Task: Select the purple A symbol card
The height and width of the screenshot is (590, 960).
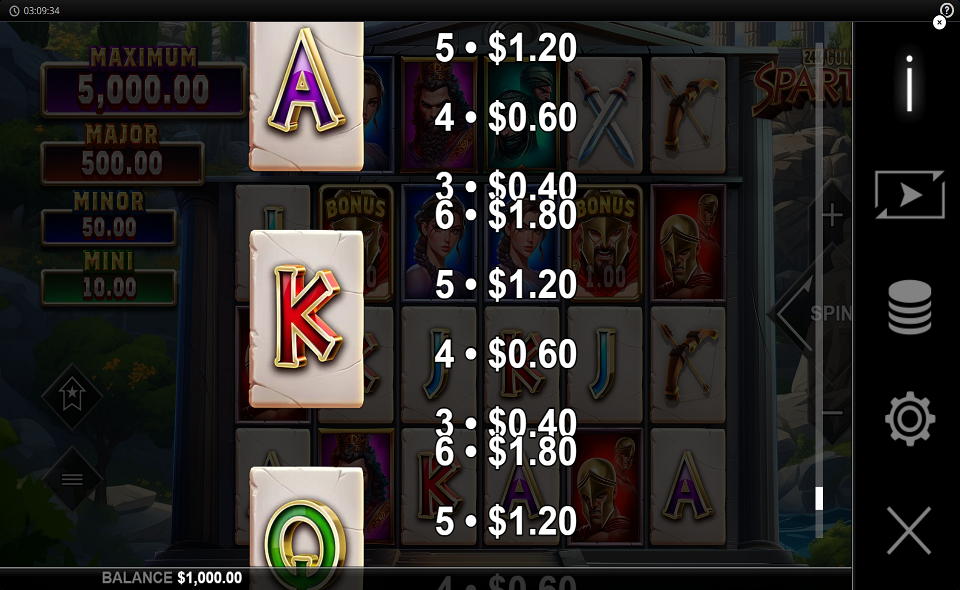Action: [x=306, y=96]
